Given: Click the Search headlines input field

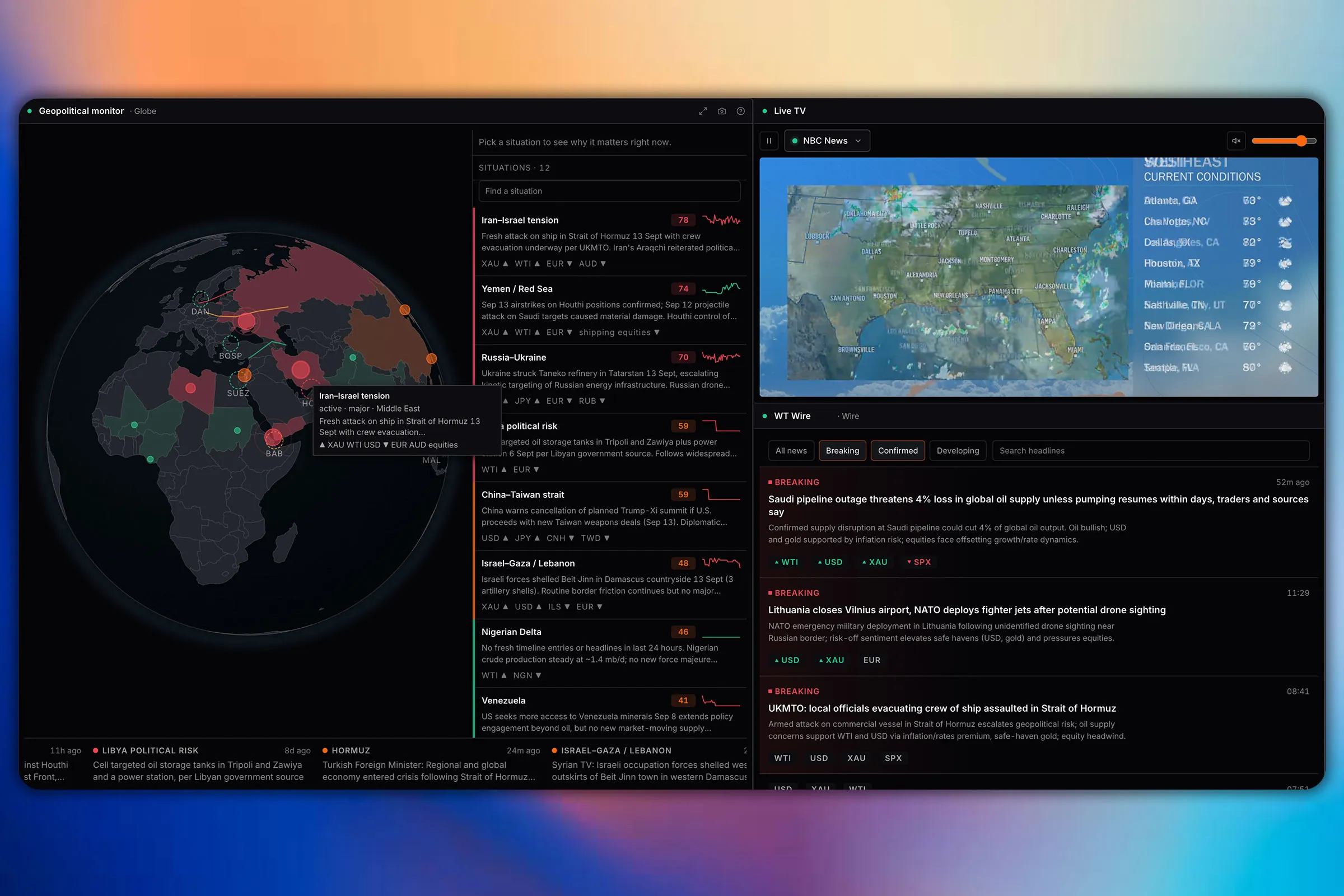Looking at the screenshot, I should tap(1150, 450).
